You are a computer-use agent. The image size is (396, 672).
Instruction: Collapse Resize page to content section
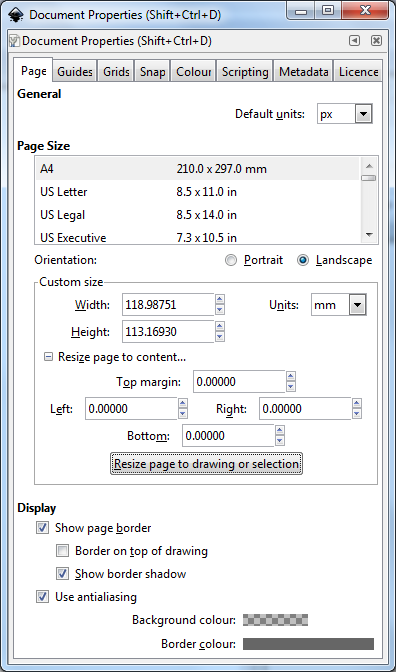tap(48, 357)
